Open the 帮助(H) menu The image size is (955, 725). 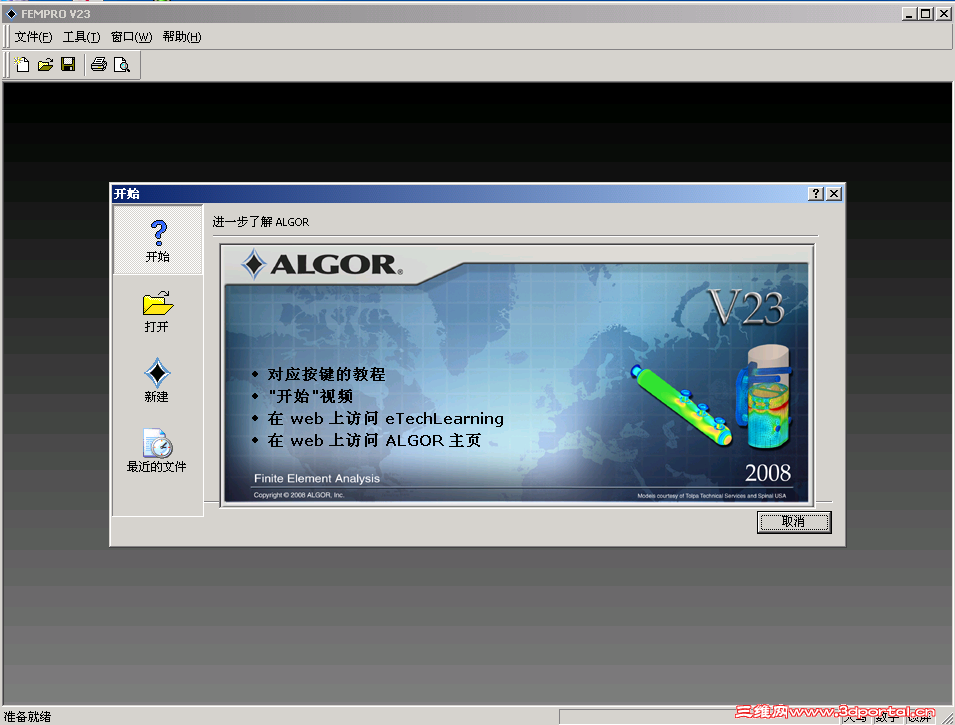tap(181, 37)
